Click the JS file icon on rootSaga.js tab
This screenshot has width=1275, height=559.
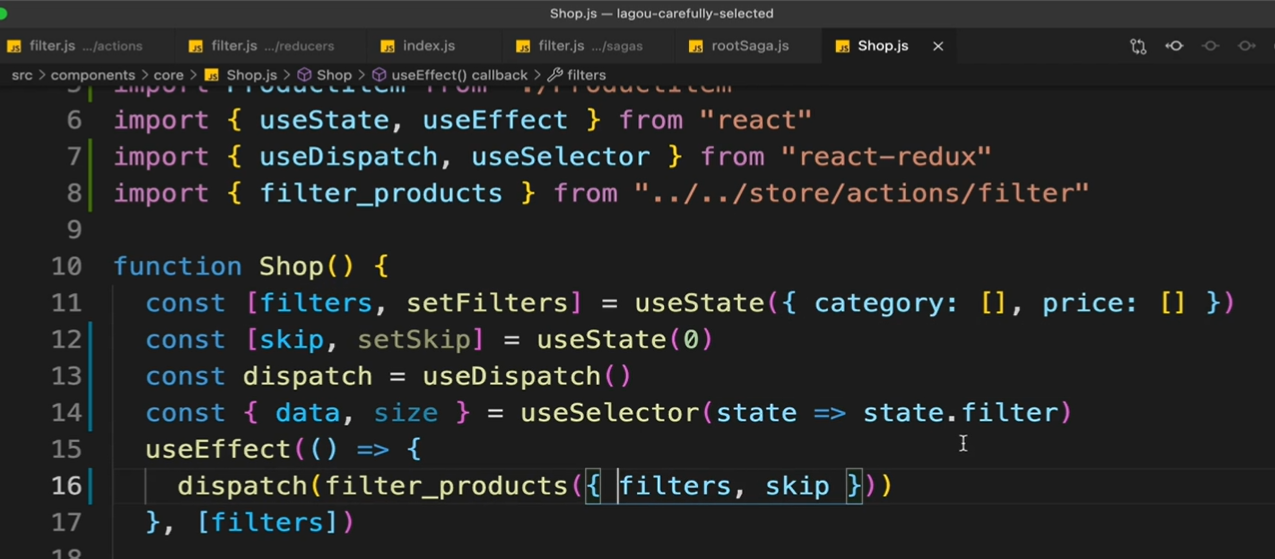[696, 47]
